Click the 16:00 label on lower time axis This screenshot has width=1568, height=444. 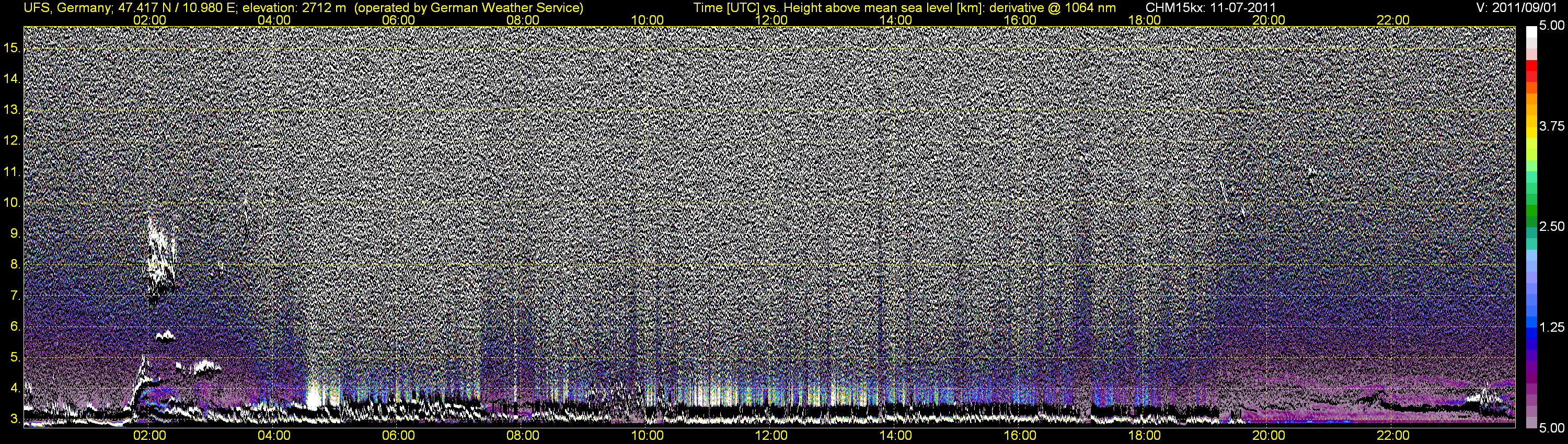point(1020,436)
